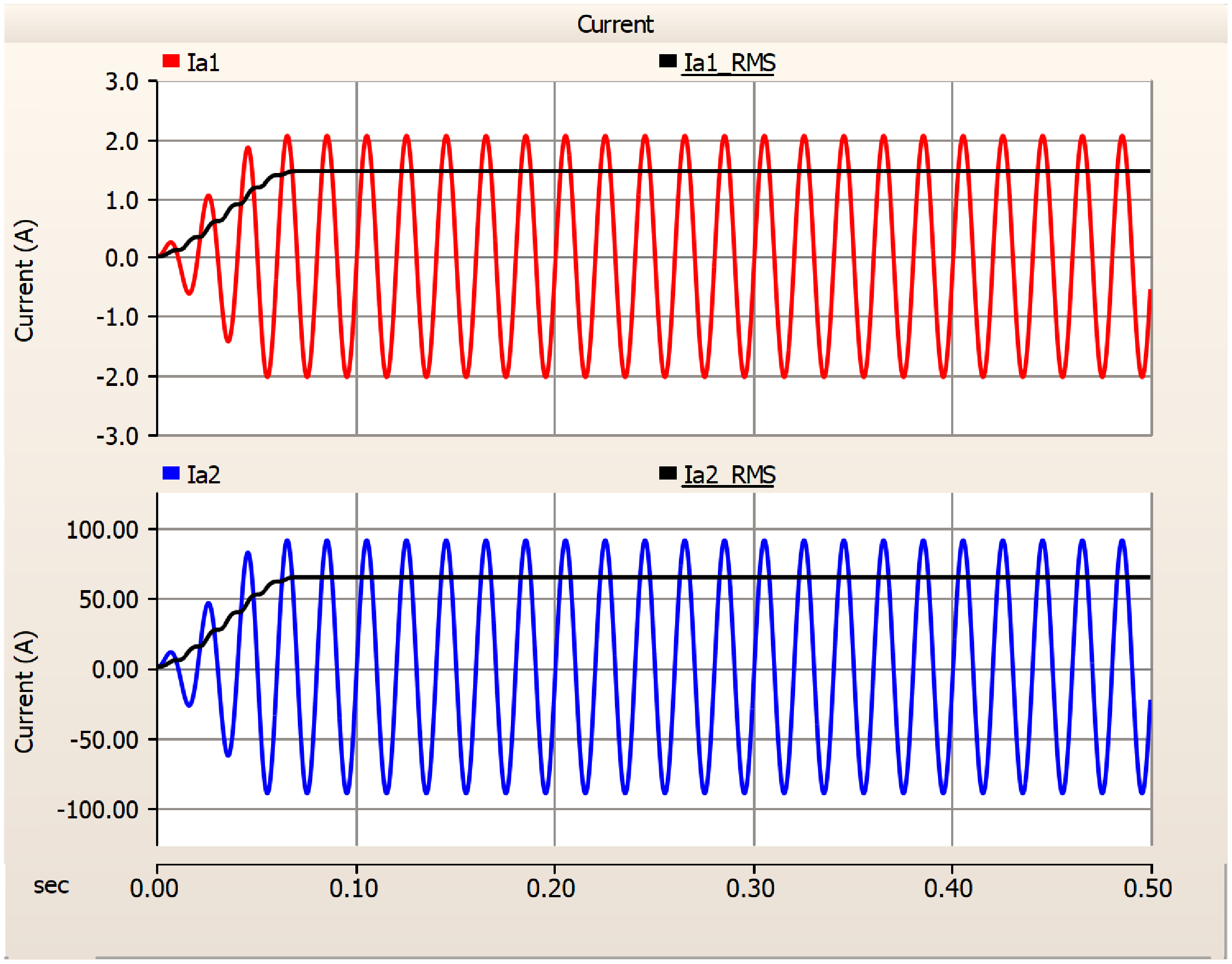Click the red Ia1 legend color swatch

click(x=170, y=61)
